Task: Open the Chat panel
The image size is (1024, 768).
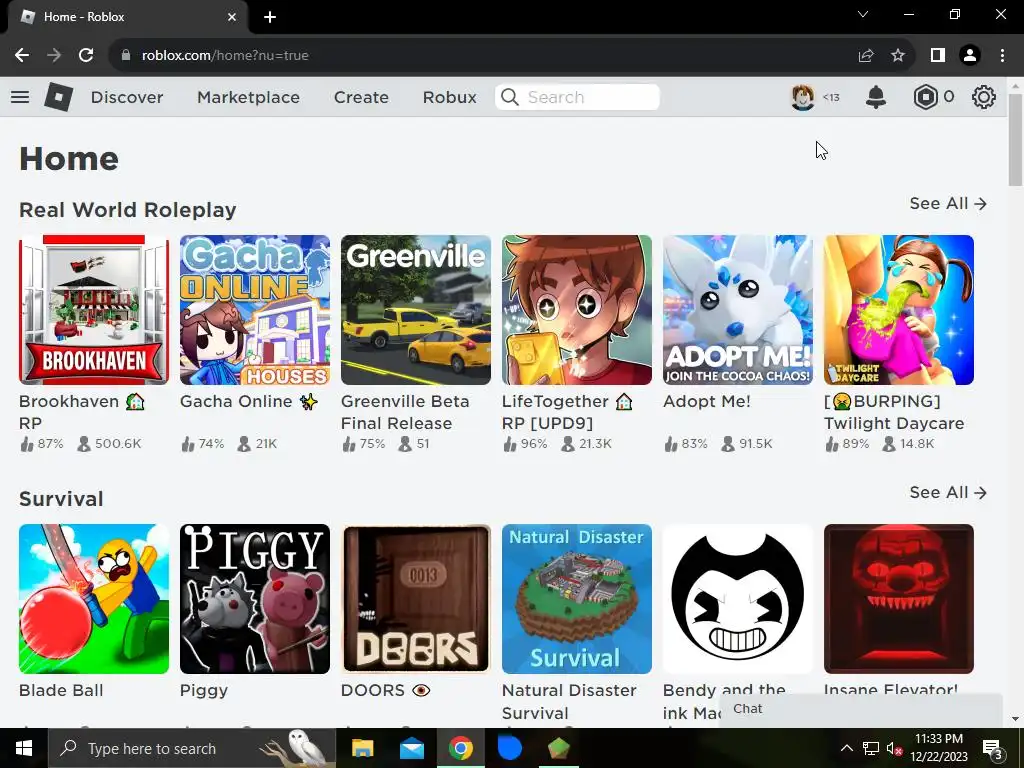Action: point(861,709)
